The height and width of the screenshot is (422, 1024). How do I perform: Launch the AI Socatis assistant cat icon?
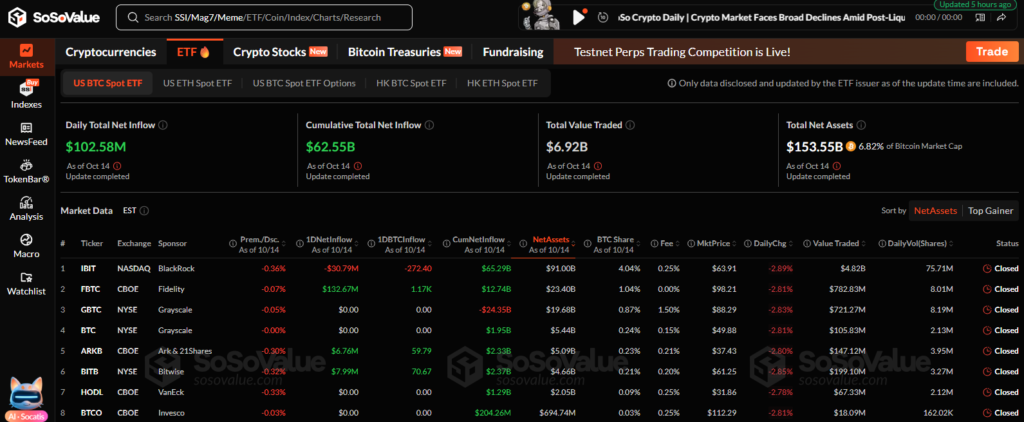[x=24, y=393]
